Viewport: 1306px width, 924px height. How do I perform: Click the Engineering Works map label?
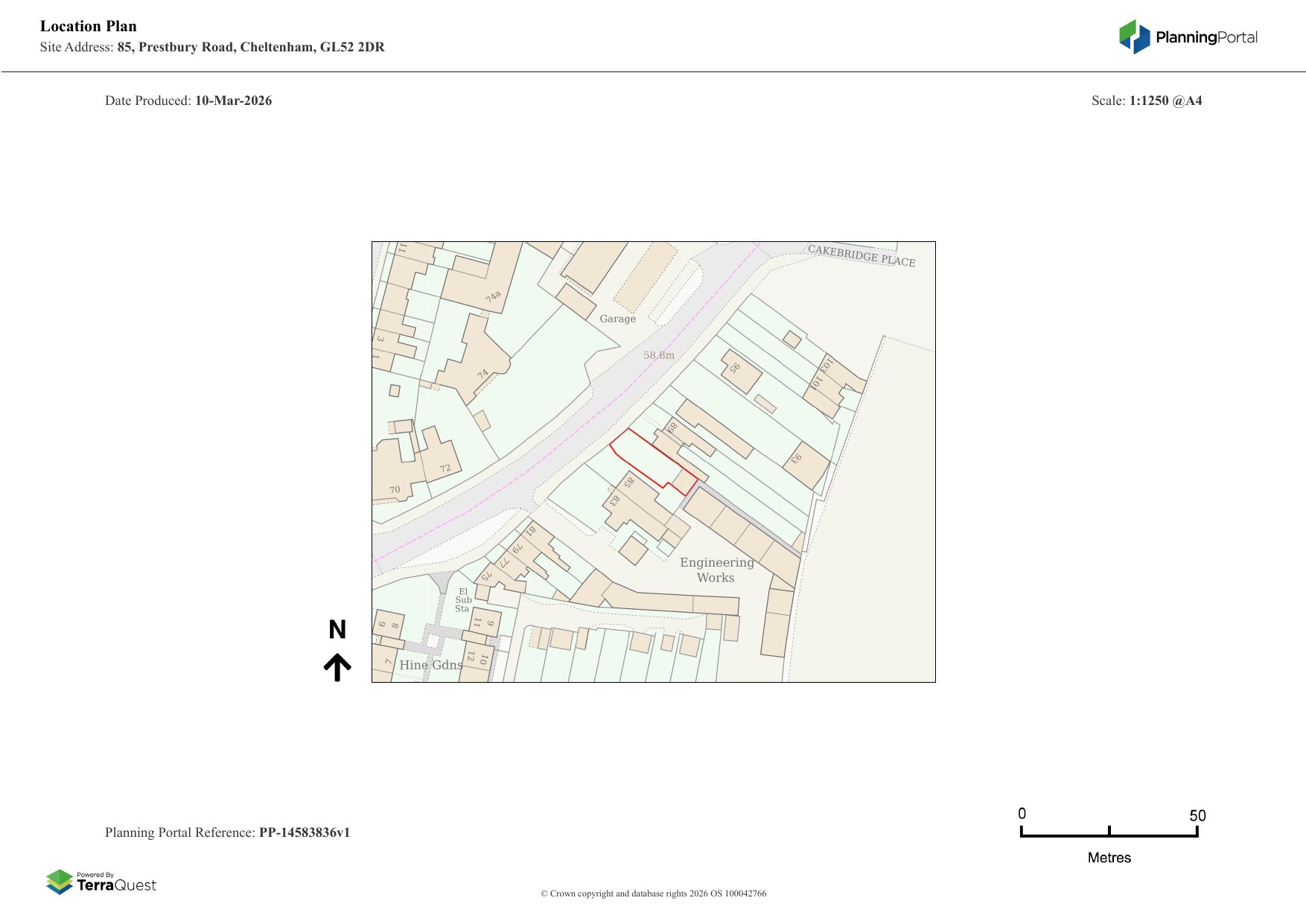click(x=716, y=570)
